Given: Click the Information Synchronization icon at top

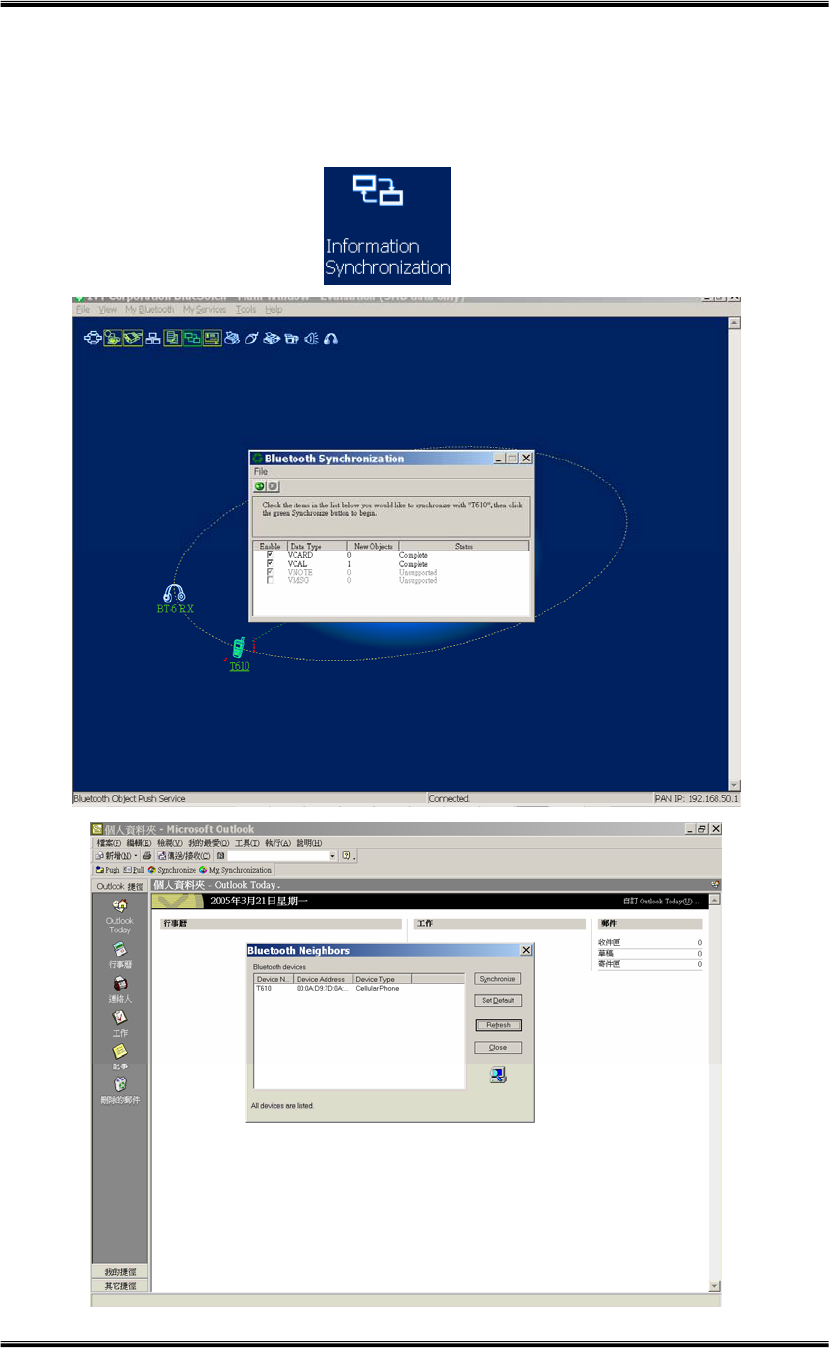Looking at the screenshot, I should (387, 224).
